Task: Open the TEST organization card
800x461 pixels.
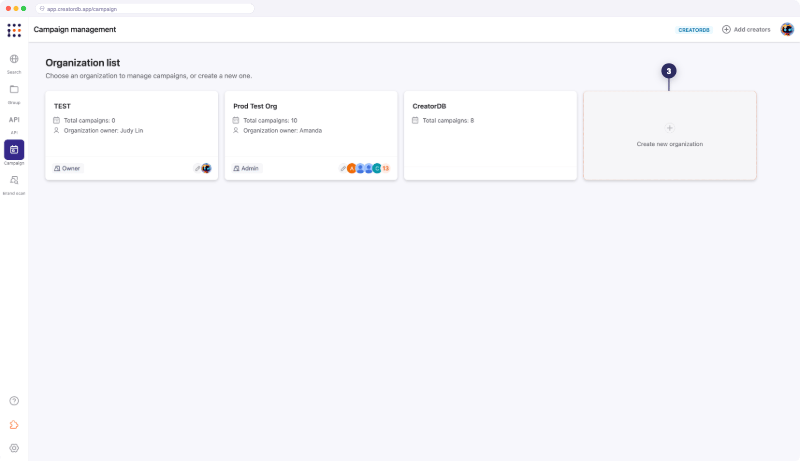Action: point(132,135)
